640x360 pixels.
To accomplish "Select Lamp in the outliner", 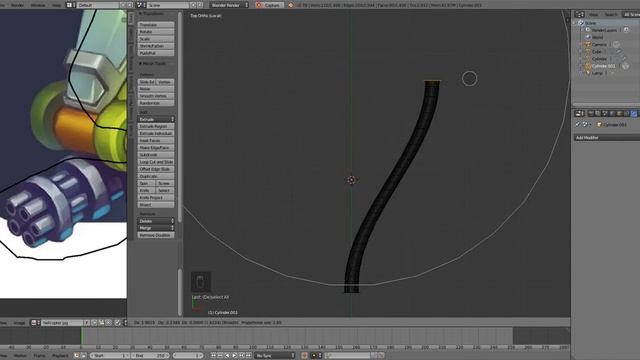I will [x=597, y=73].
